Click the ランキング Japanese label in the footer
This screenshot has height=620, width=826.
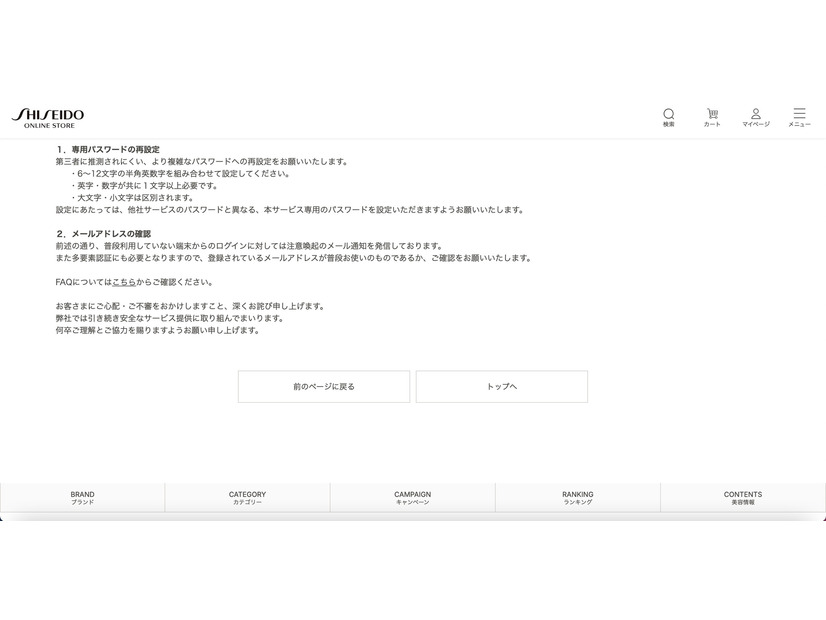[x=578, y=503]
